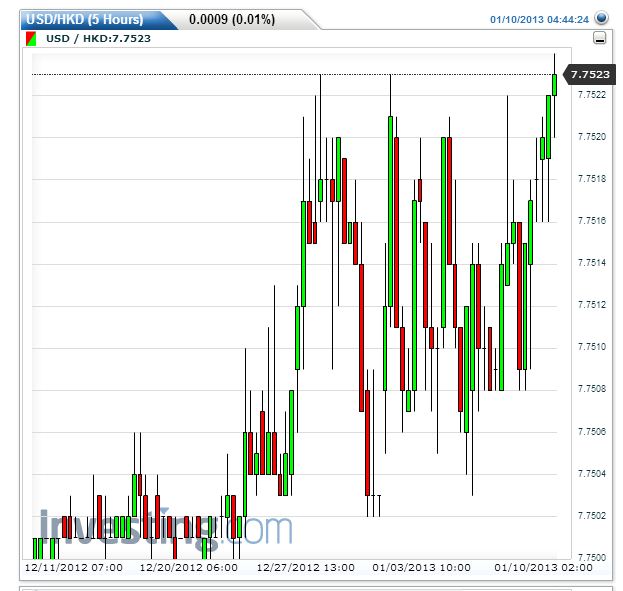623x591 pixels.
Task: Click the 12/11/2012 07:00 date label
Action: 74,568
